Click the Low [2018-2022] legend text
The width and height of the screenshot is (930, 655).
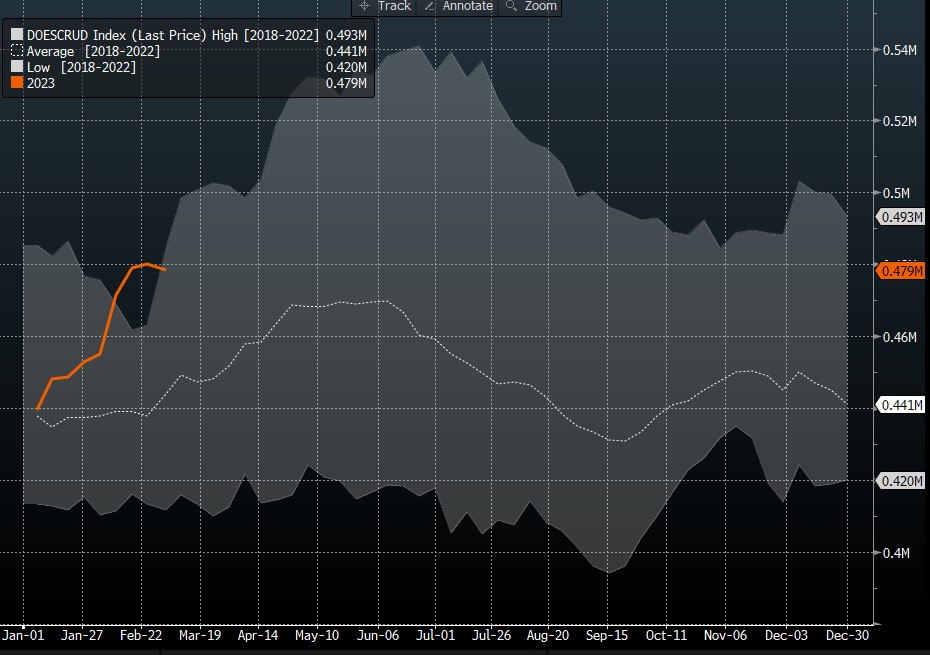[82, 67]
